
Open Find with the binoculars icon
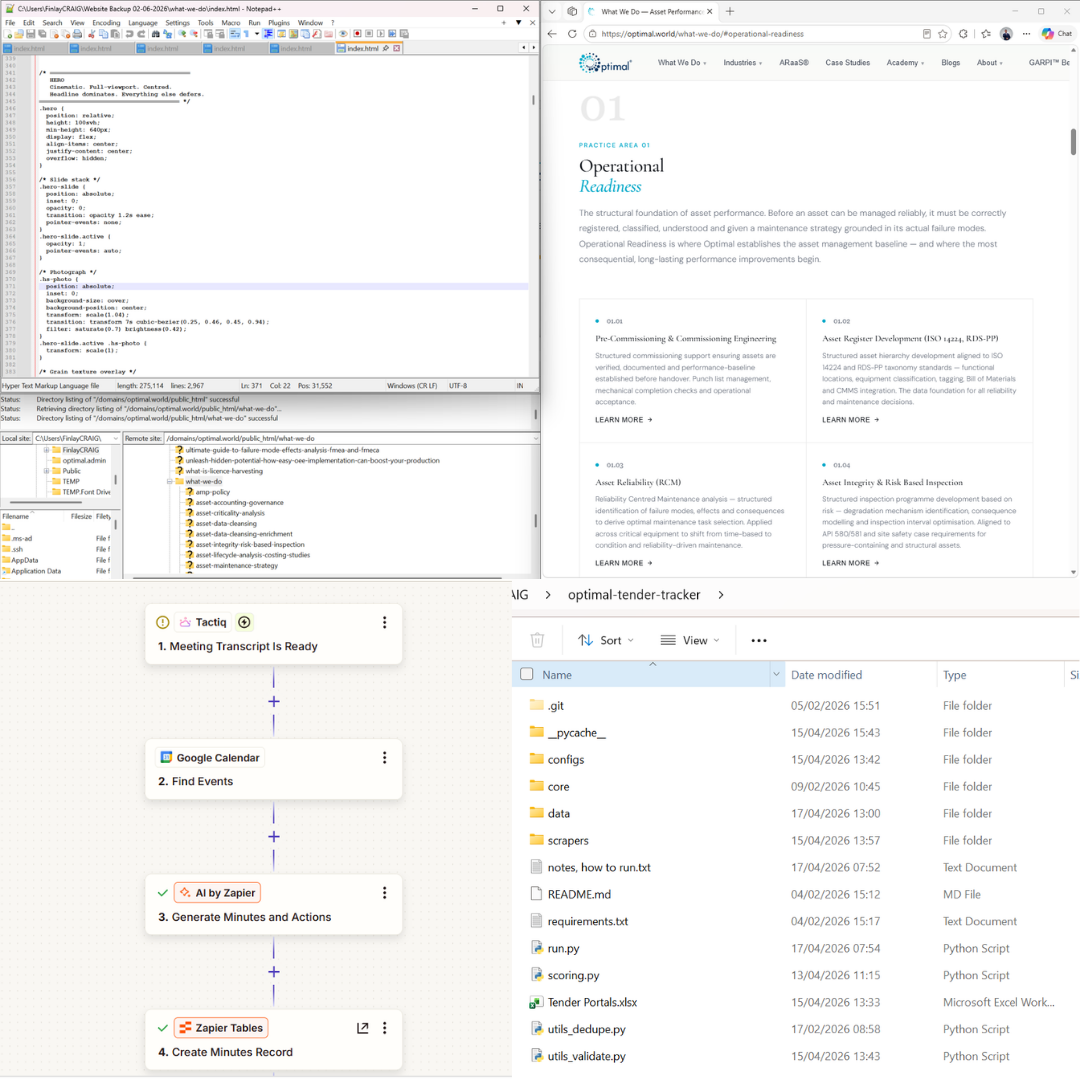156,34
